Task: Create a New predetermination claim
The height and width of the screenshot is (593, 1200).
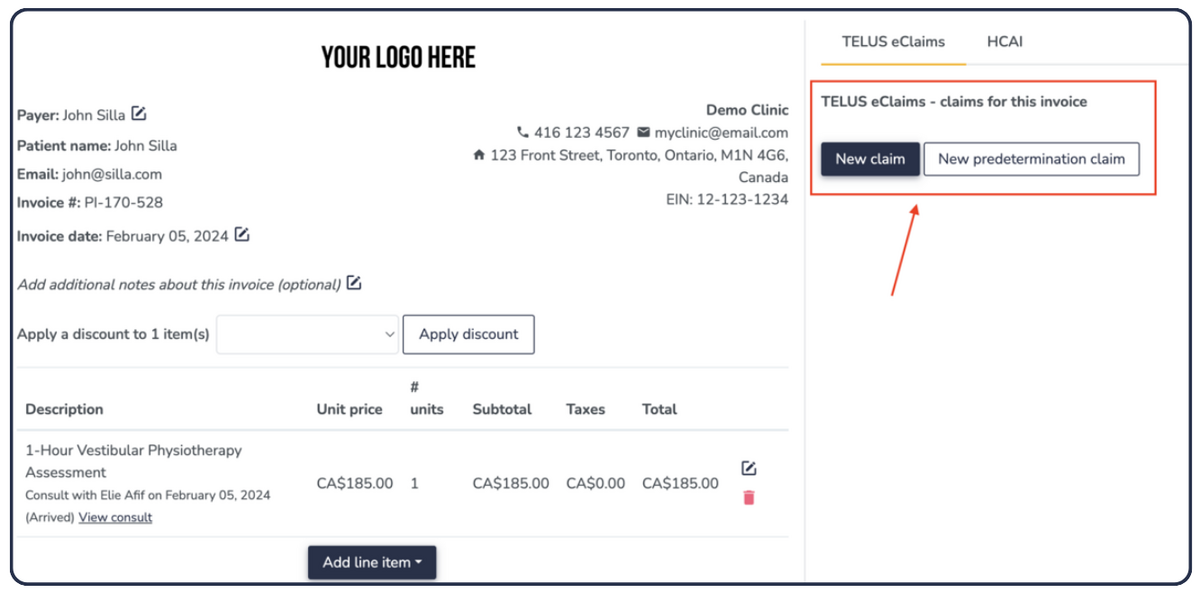Action: tap(1031, 159)
